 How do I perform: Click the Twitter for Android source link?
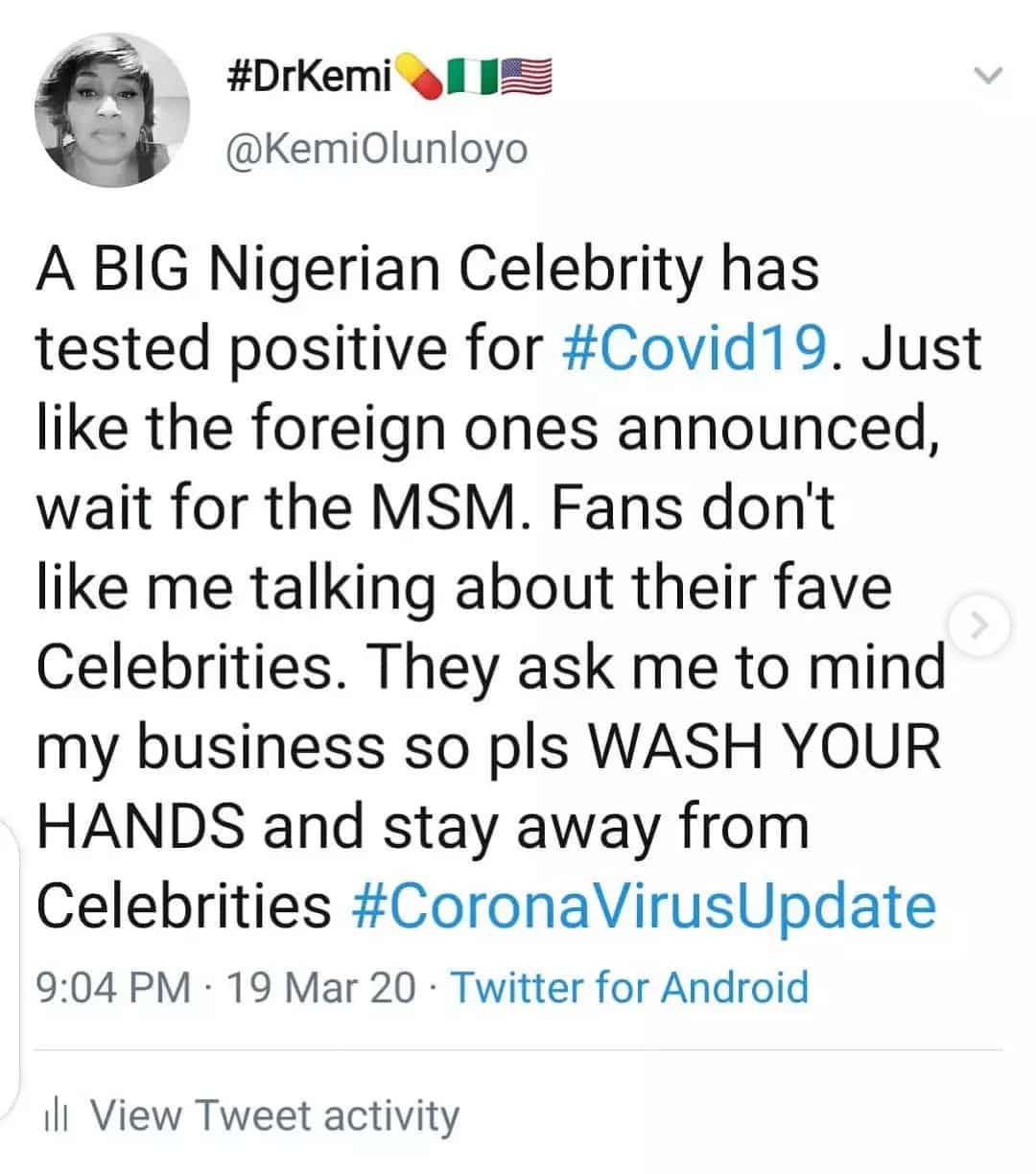628,987
